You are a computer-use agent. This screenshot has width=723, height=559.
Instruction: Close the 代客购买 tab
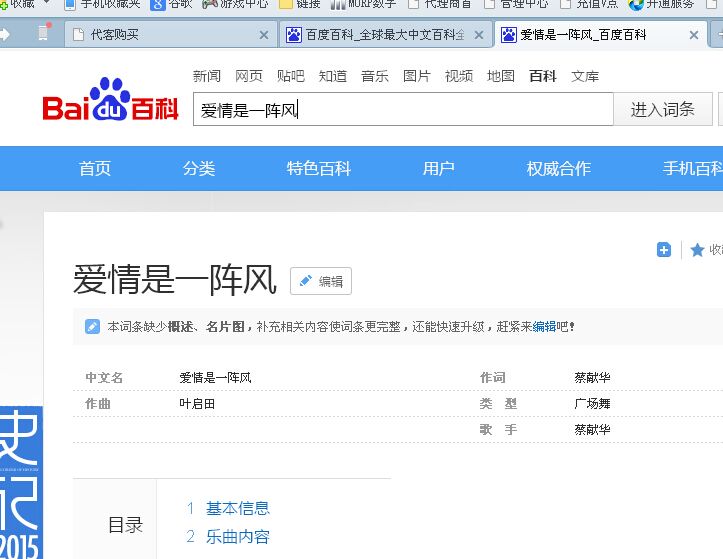264,35
